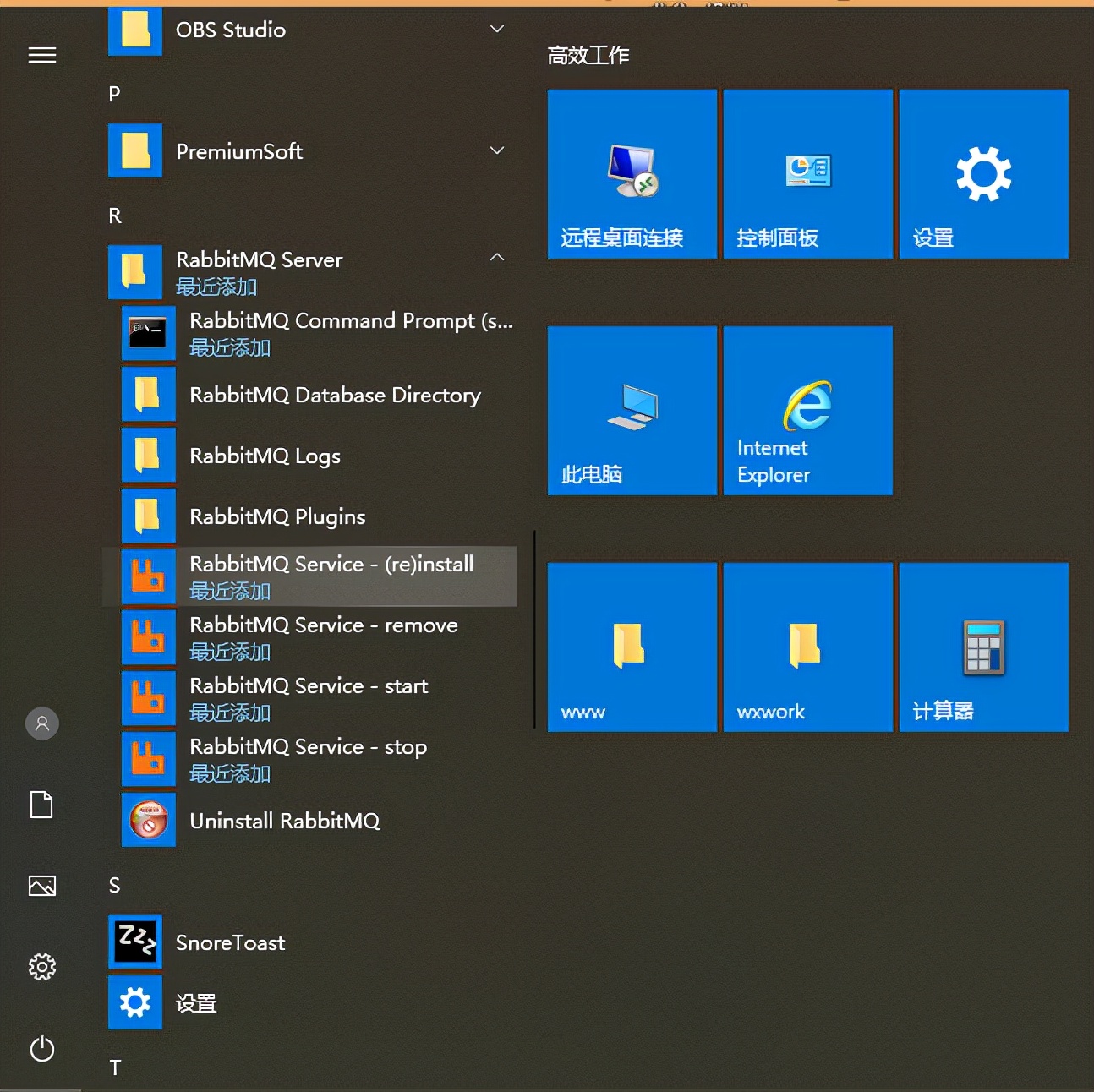Open the 设置 tile in 高效工作 group
The height and width of the screenshot is (1092, 1094).
point(984,174)
